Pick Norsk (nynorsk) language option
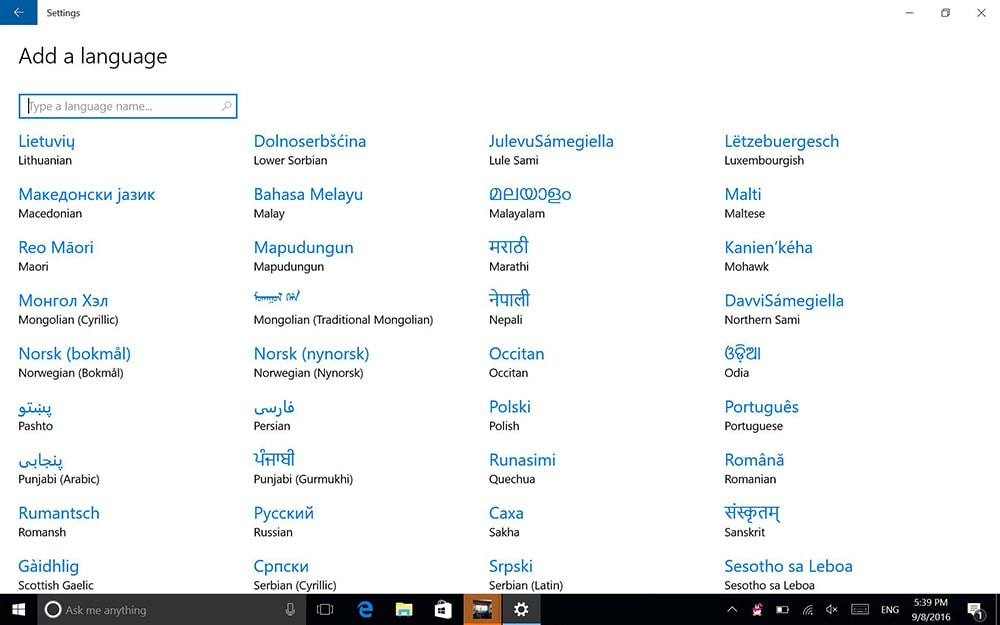 tap(311, 362)
